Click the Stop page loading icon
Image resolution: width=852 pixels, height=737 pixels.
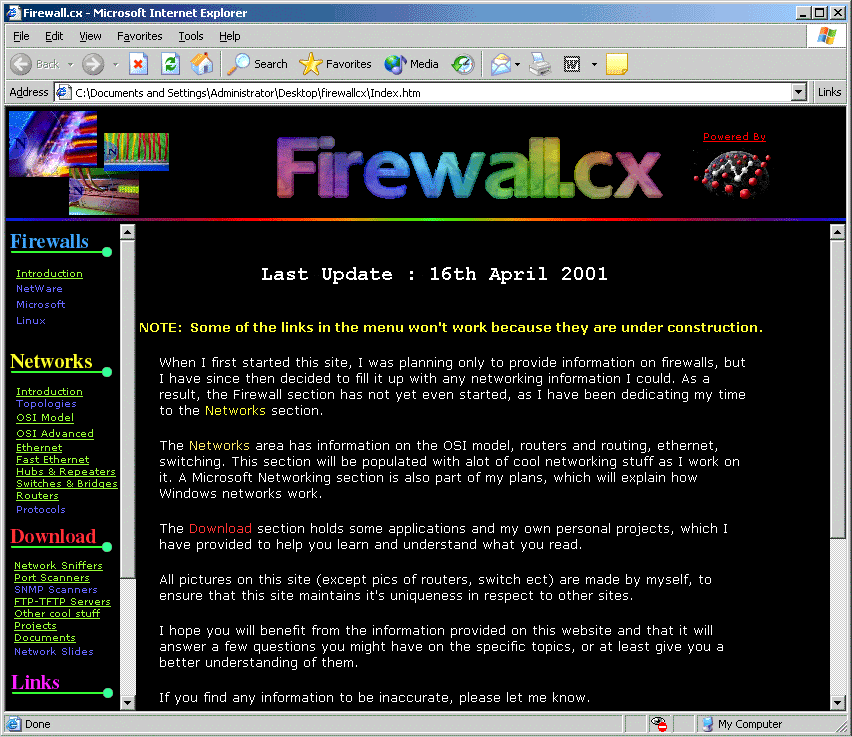(x=138, y=64)
